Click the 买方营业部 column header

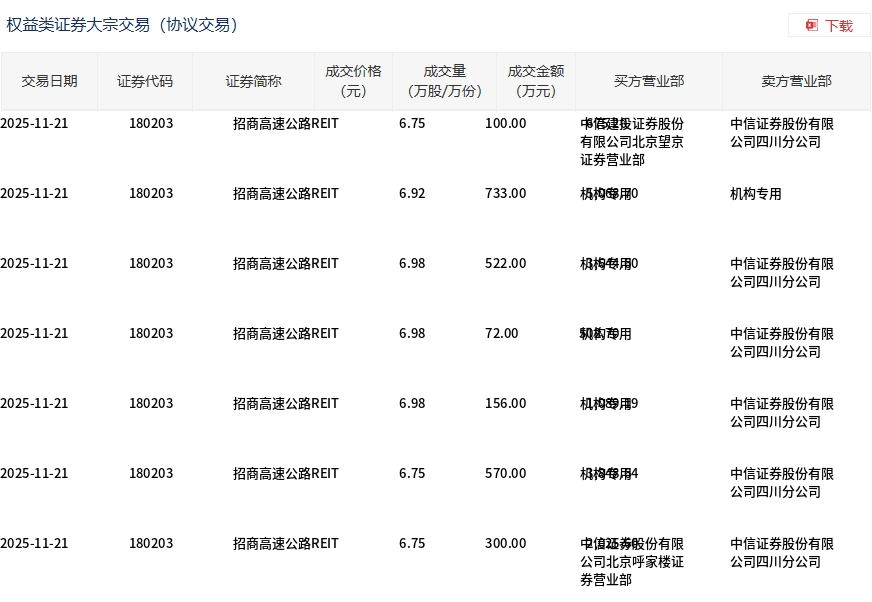(648, 82)
